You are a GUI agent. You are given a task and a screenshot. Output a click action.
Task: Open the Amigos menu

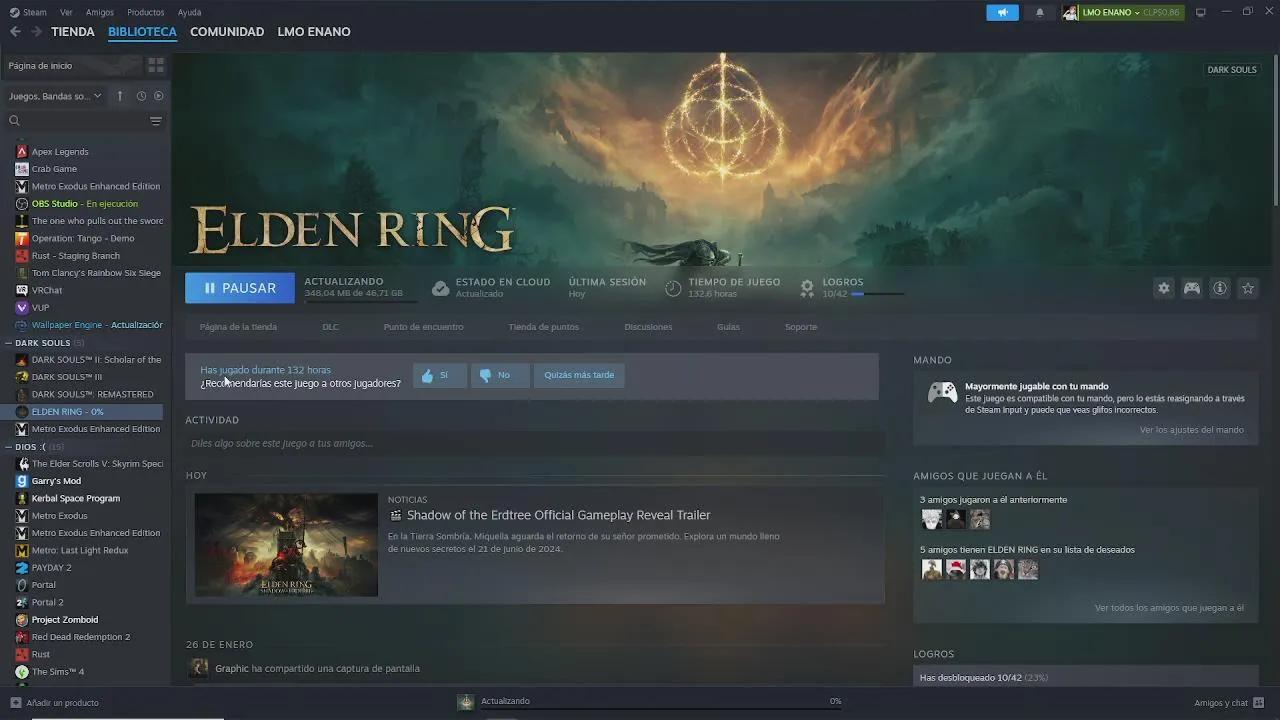(x=100, y=12)
